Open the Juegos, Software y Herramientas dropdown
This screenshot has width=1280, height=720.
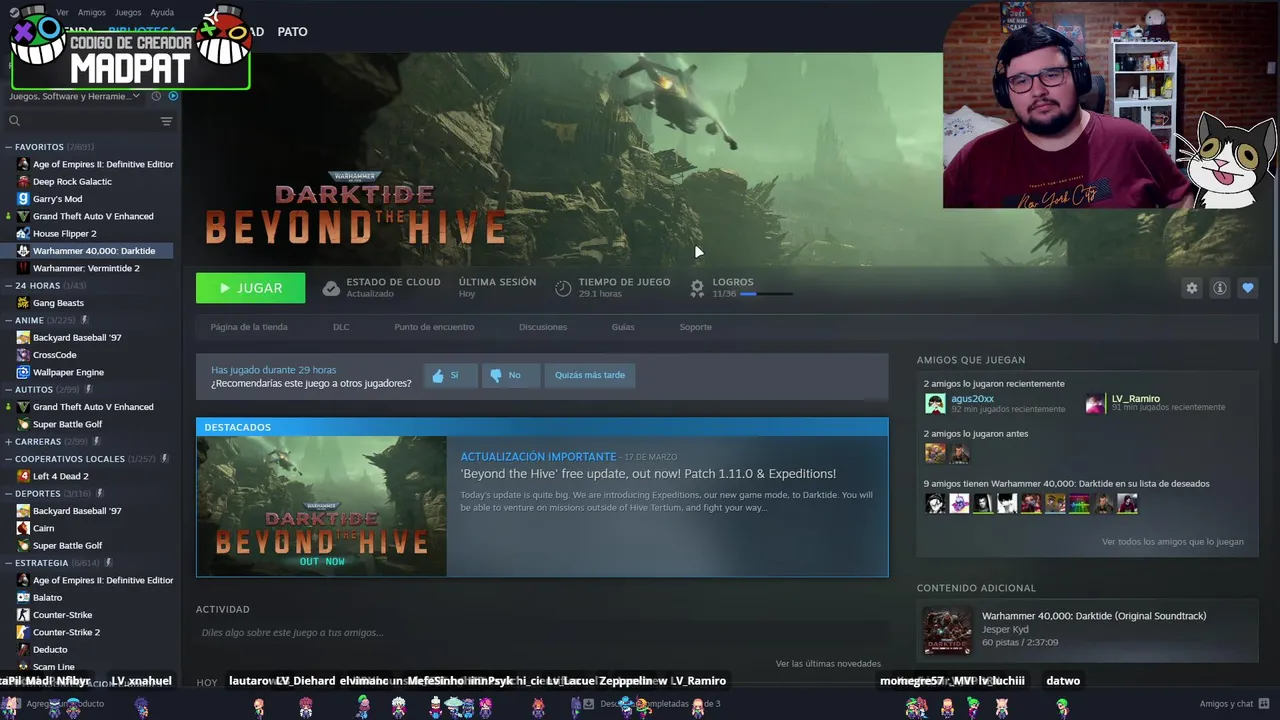[75, 96]
